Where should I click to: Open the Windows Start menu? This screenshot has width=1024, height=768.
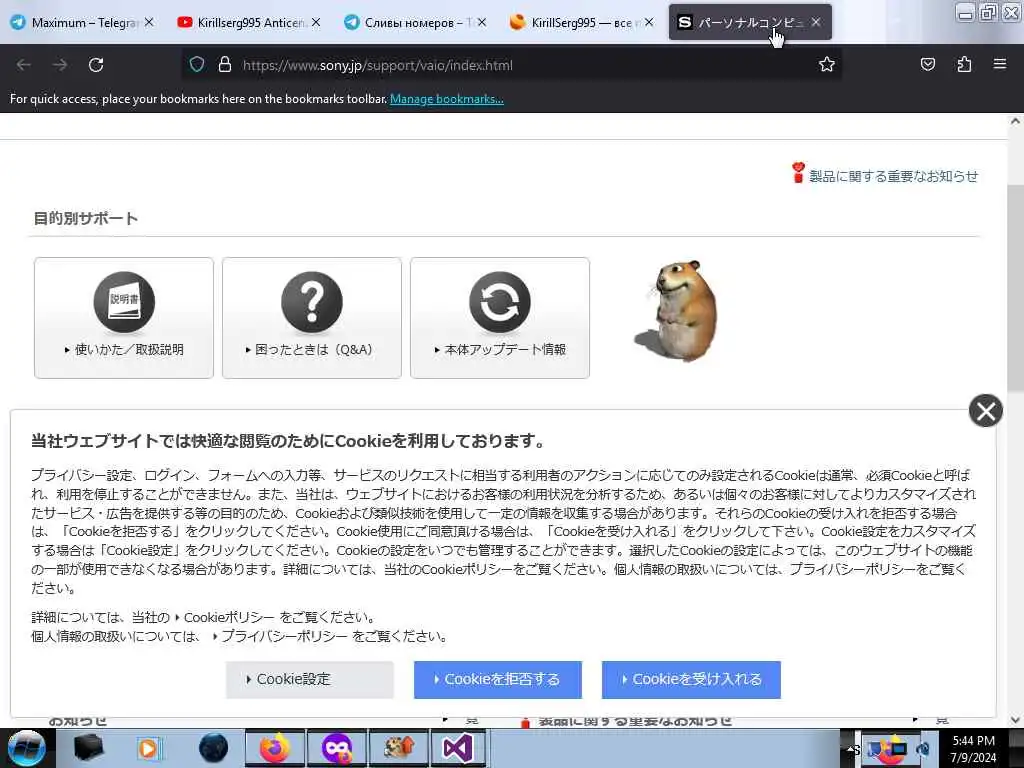point(25,748)
